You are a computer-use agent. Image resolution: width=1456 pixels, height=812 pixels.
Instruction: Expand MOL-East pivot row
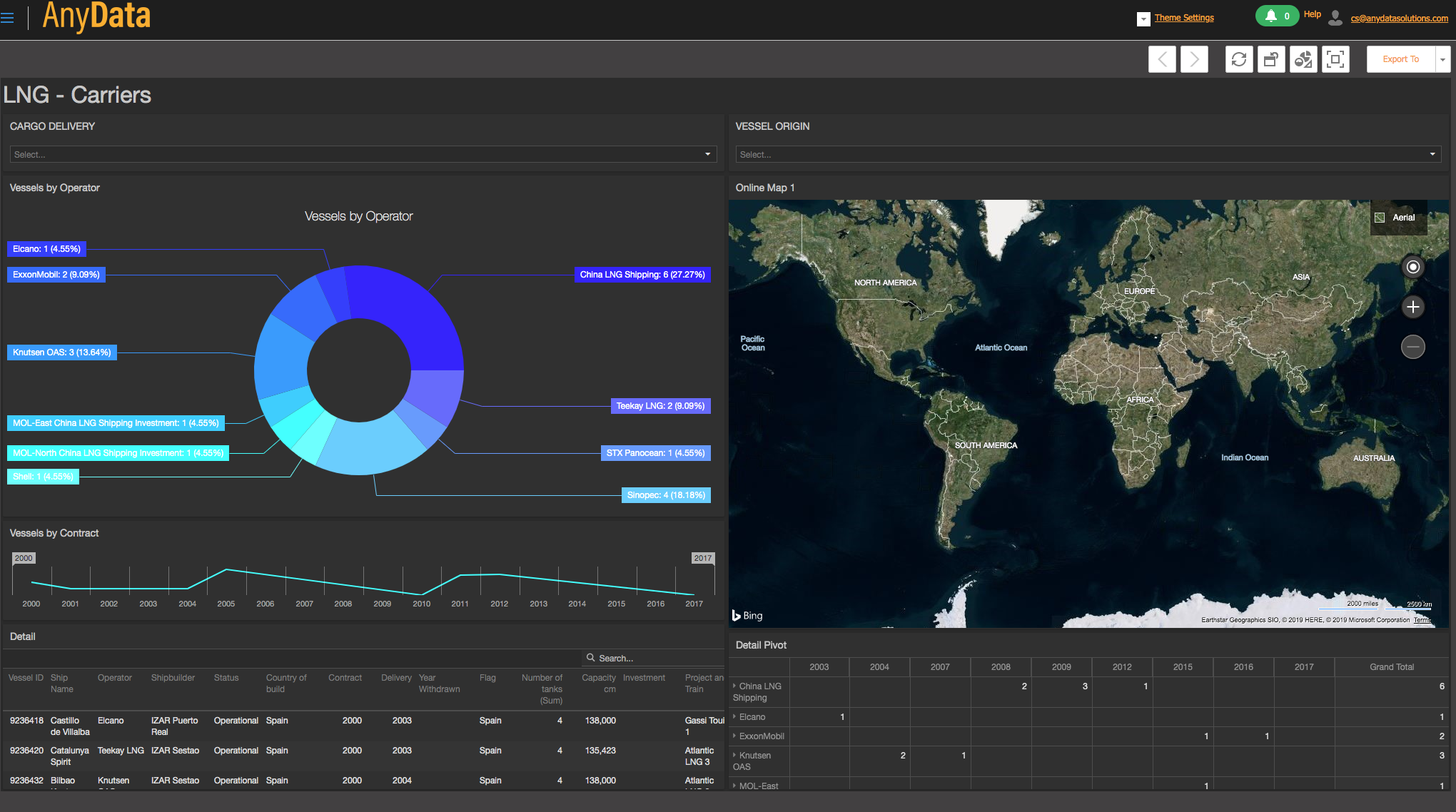pos(734,786)
